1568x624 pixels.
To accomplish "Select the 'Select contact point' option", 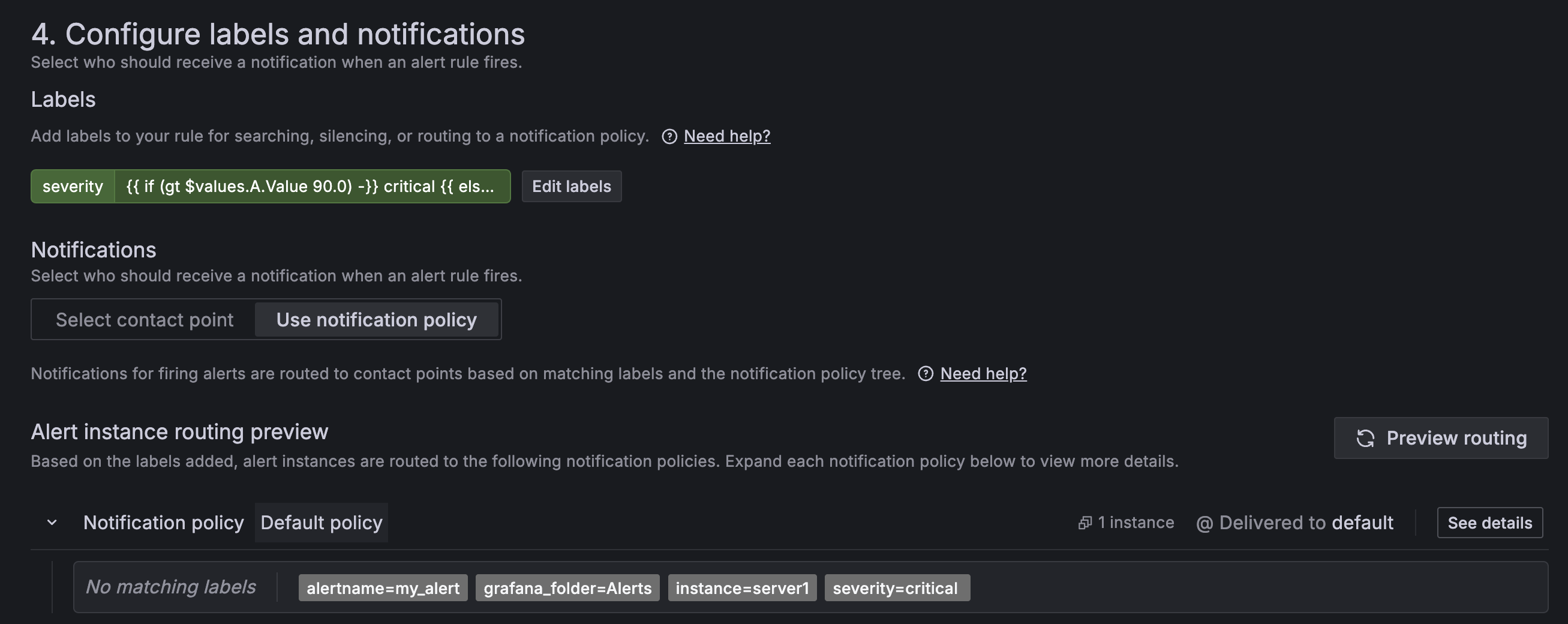I will (x=144, y=320).
